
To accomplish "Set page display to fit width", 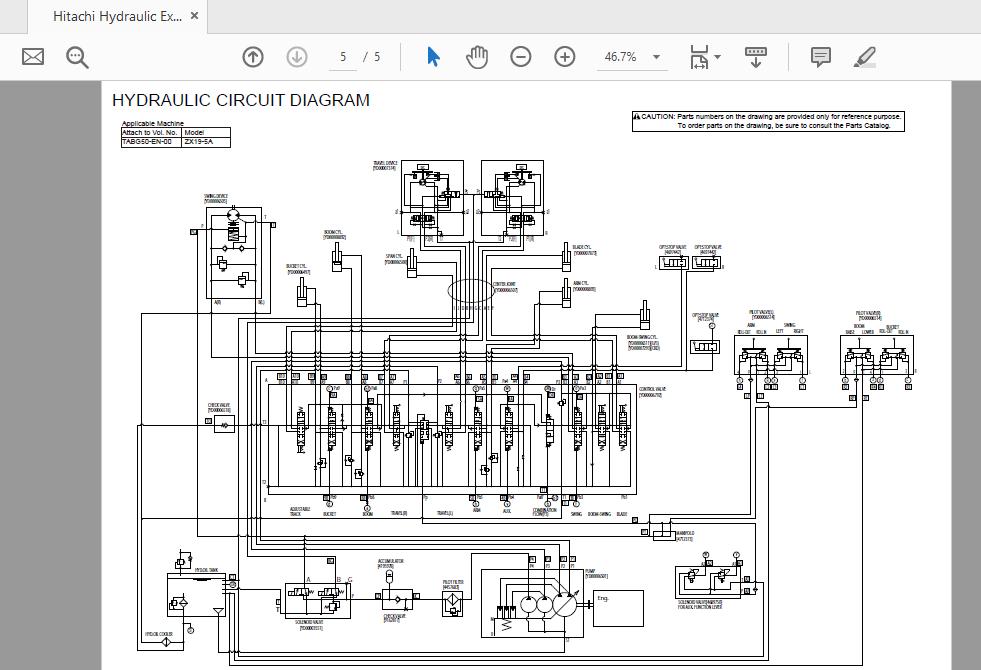I will [x=699, y=57].
